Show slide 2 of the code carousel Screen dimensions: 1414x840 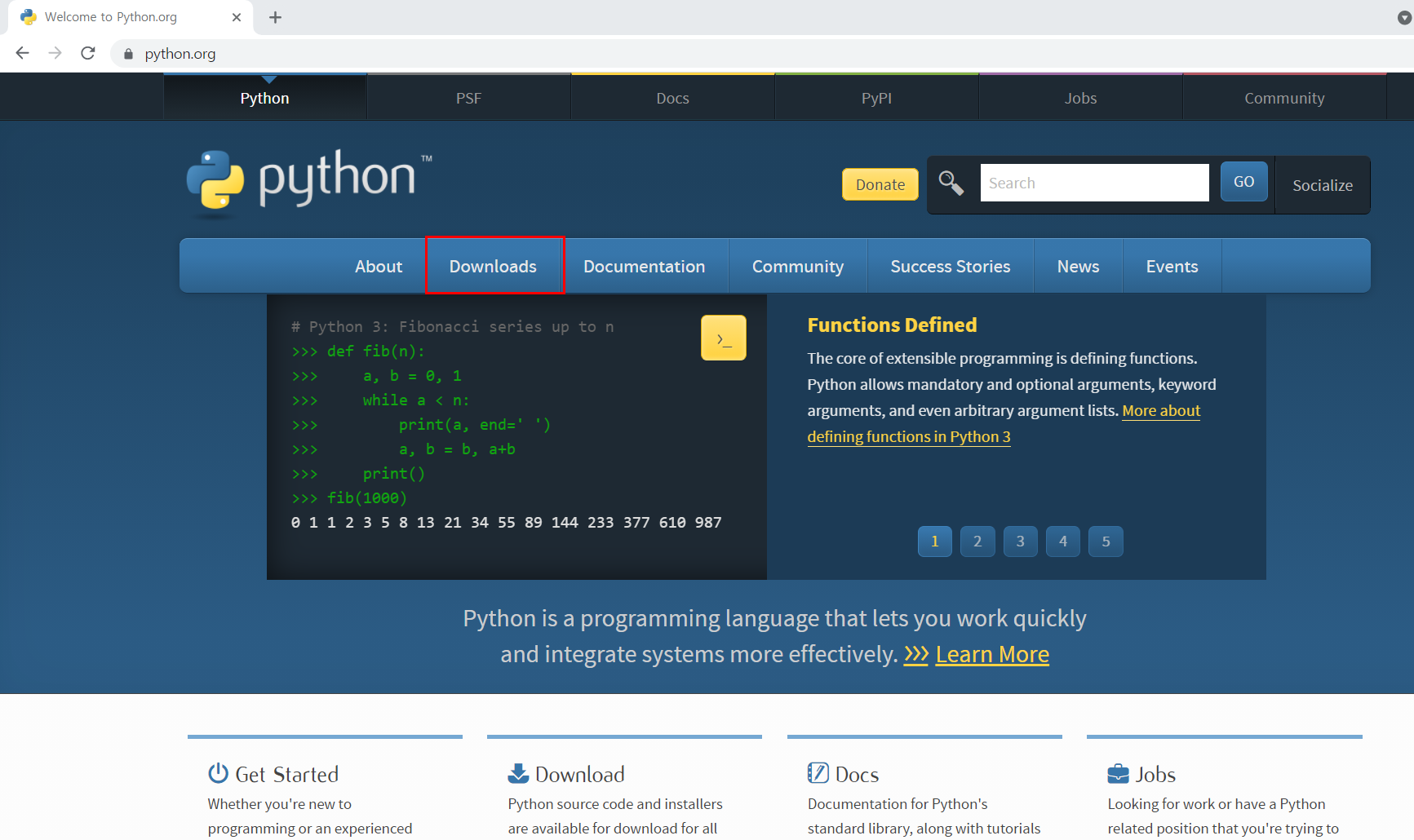pyautogui.click(x=977, y=542)
